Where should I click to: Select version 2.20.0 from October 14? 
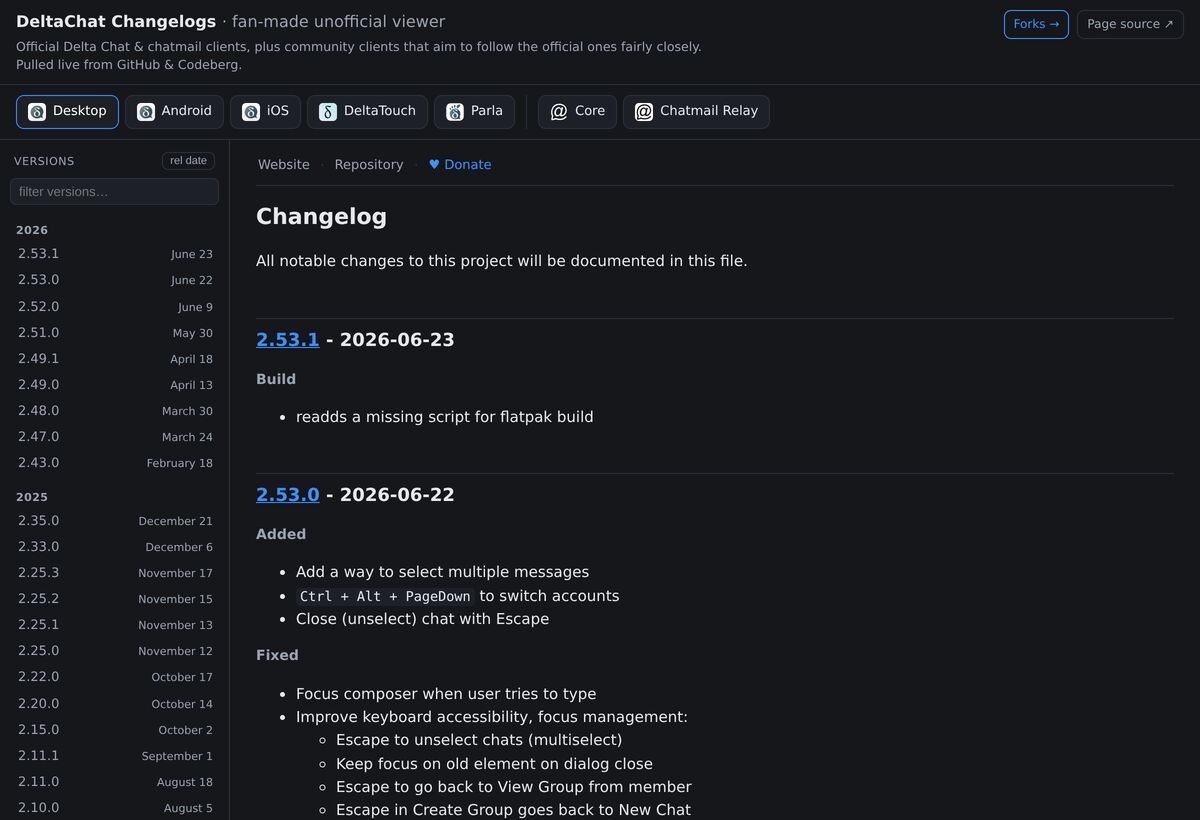point(114,704)
